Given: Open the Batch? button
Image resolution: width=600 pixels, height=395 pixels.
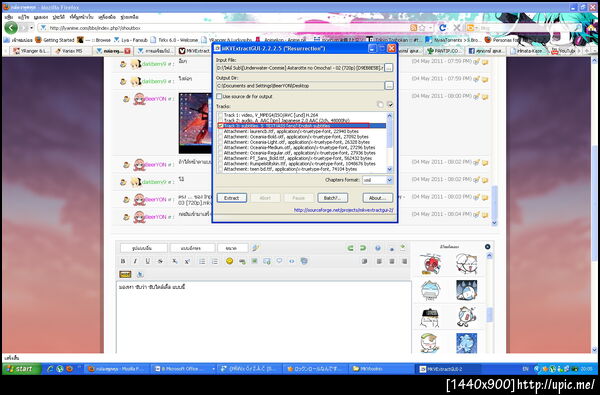Looking at the screenshot, I should tap(333, 198).
